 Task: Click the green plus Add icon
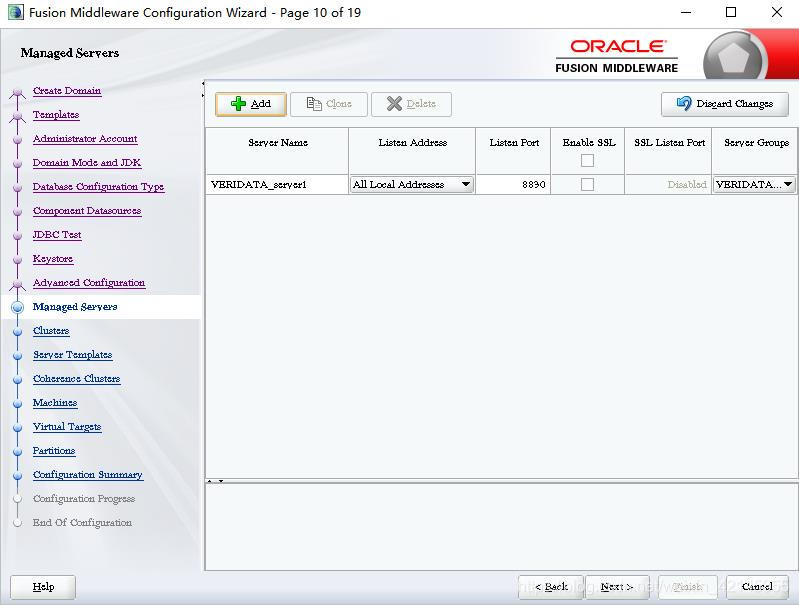pos(238,103)
